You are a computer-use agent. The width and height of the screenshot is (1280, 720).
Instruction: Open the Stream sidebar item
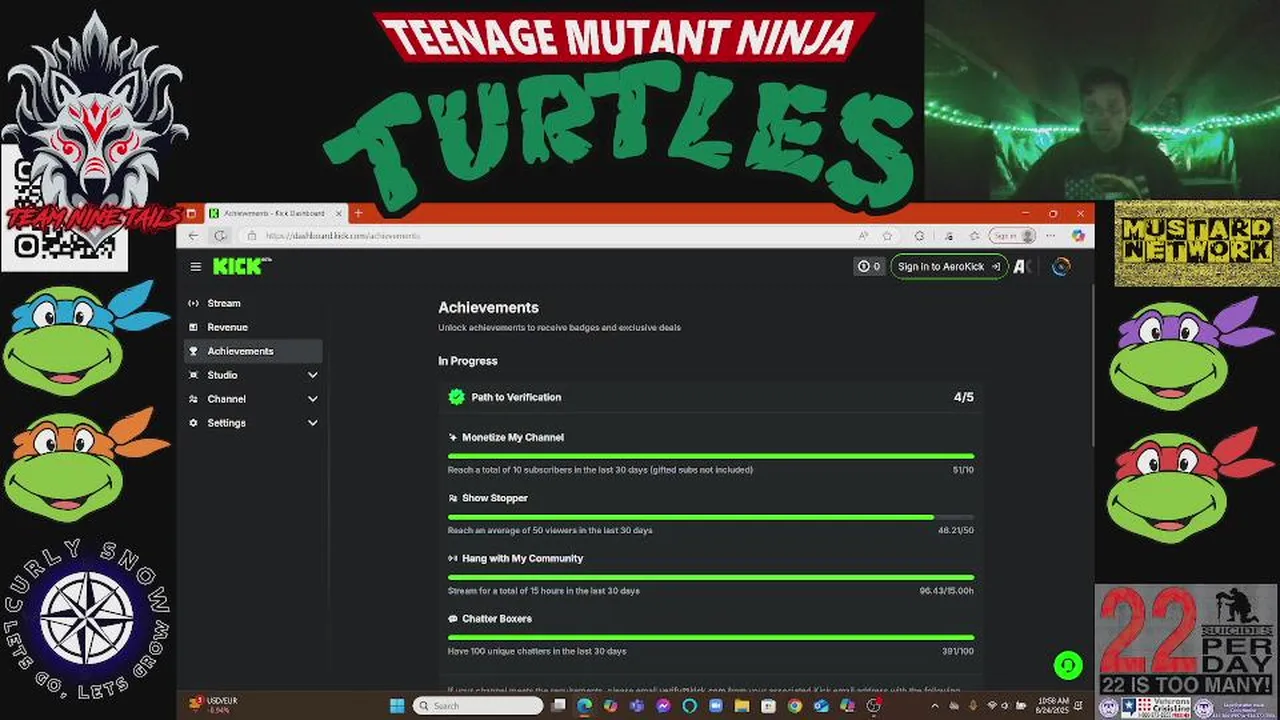pyautogui.click(x=253, y=303)
